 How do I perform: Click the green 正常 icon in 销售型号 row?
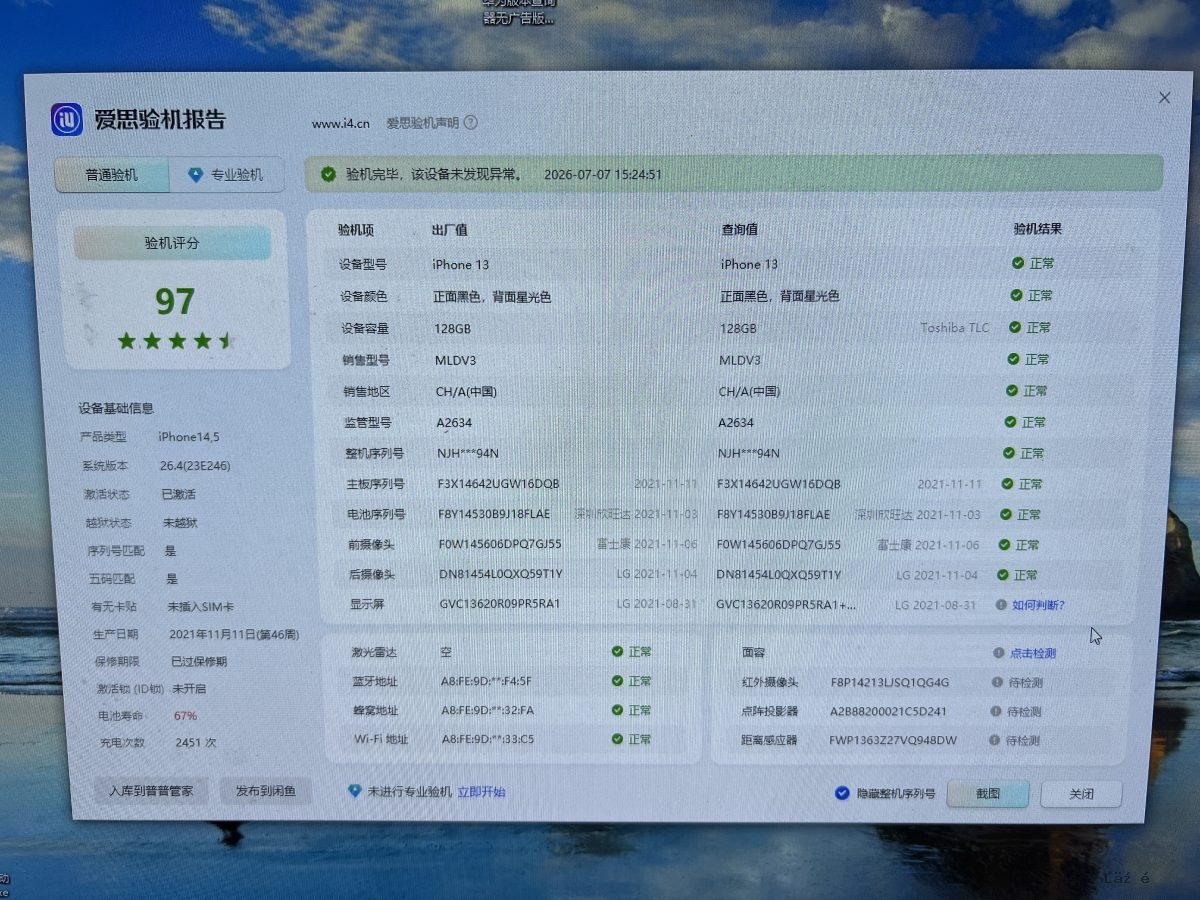coord(1013,359)
